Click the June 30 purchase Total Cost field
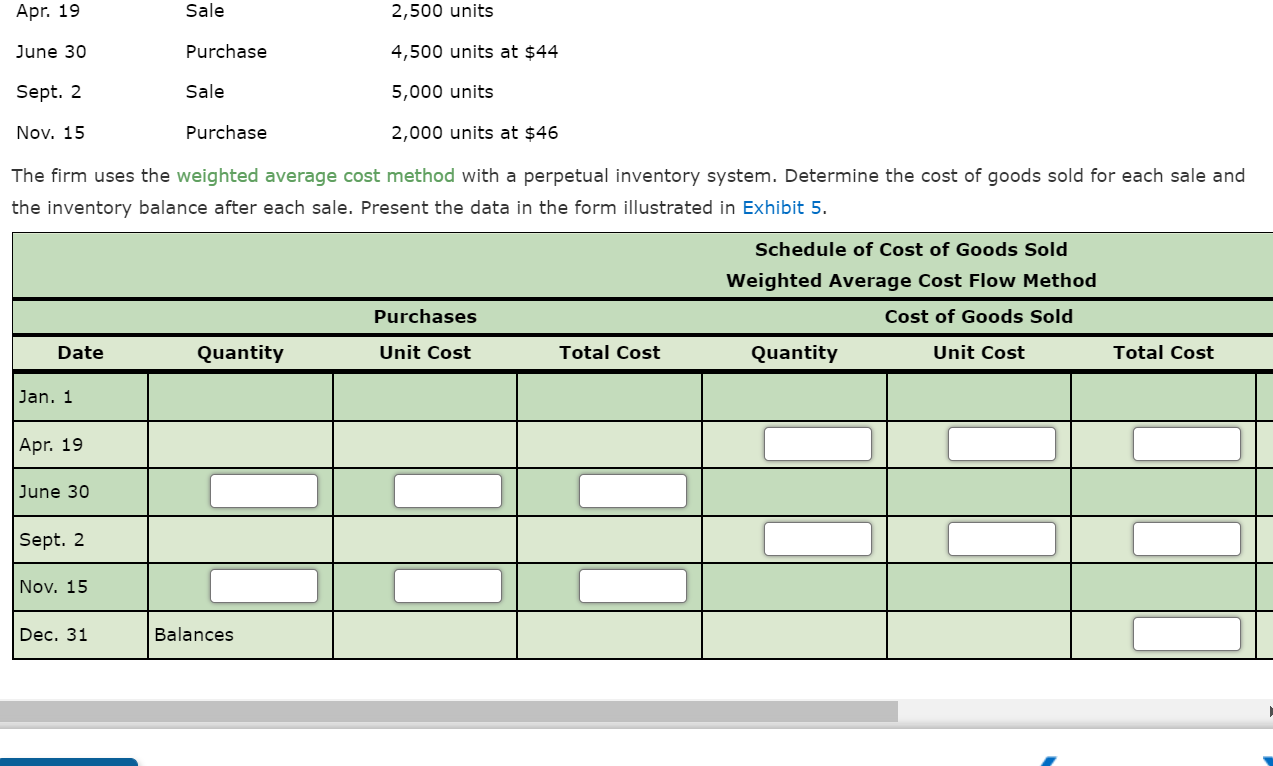The image size is (1273, 766). click(x=633, y=490)
